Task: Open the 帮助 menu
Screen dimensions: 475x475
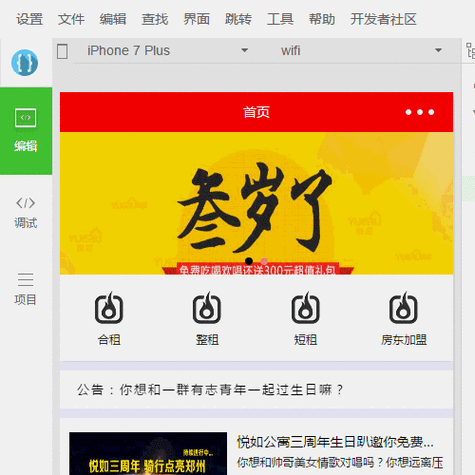Action: pos(322,19)
